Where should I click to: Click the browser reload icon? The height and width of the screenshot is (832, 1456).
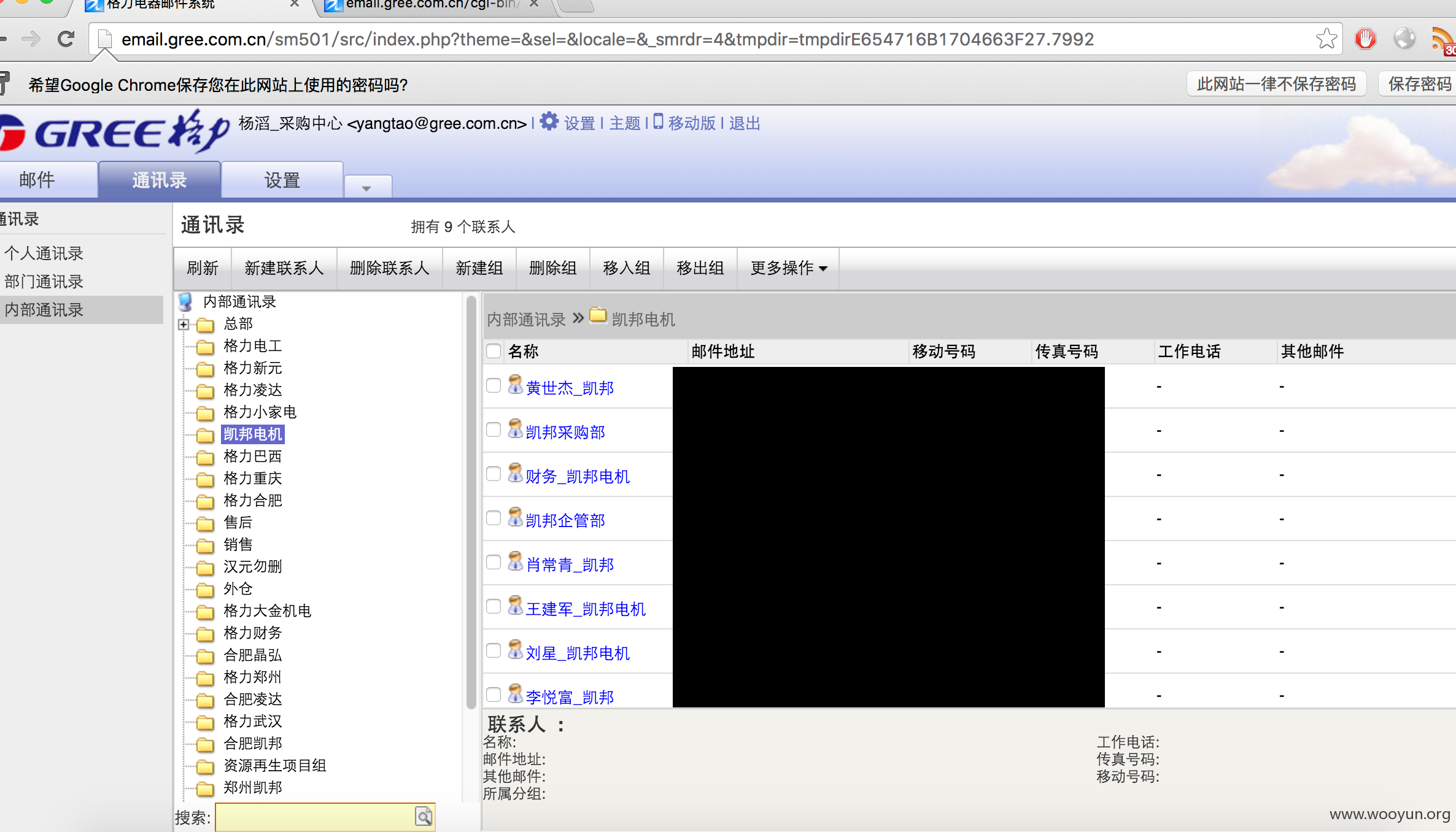point(66,39)
